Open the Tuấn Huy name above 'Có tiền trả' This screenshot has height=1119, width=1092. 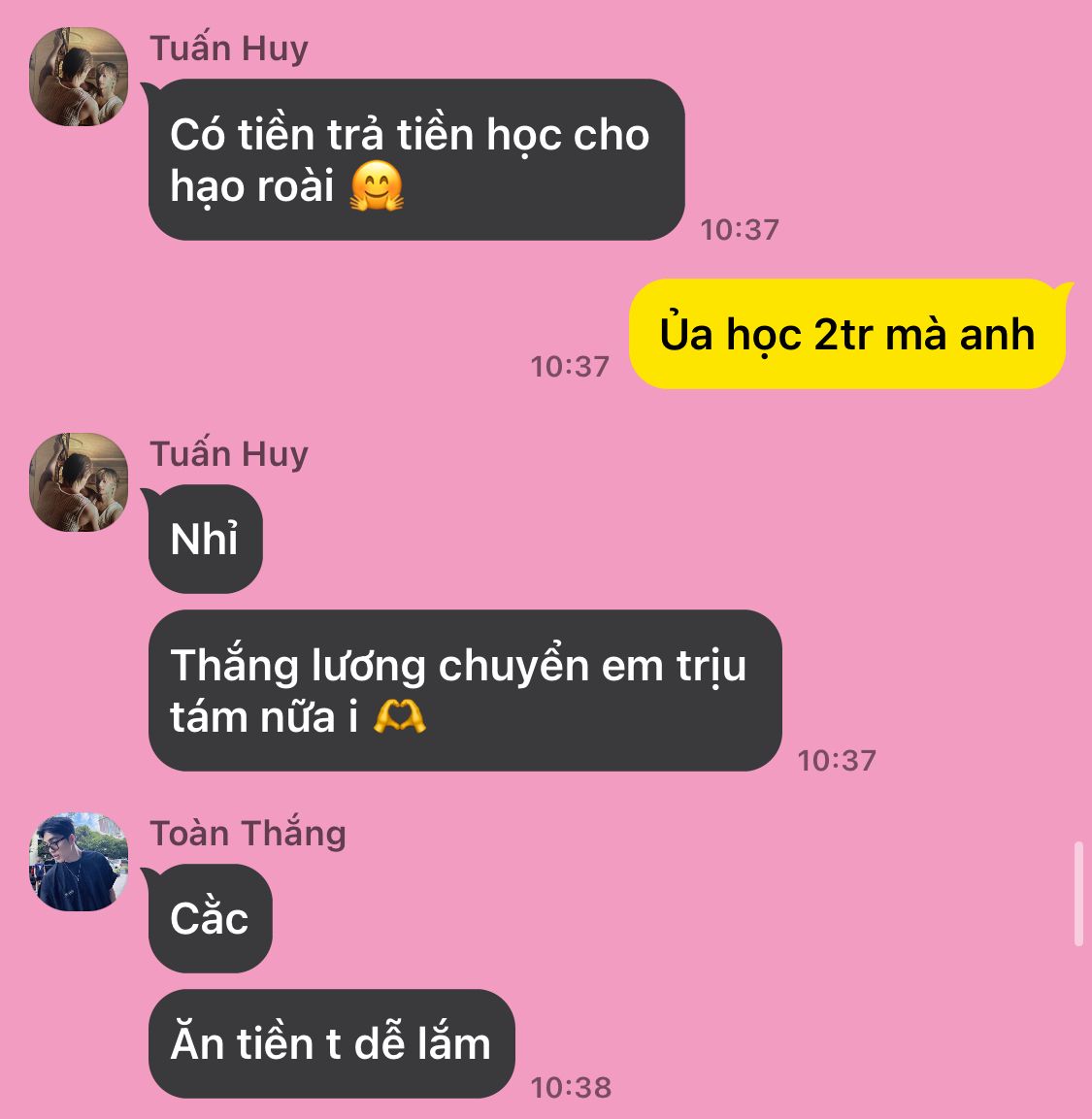pyautogui.click(x=229, y=49)
